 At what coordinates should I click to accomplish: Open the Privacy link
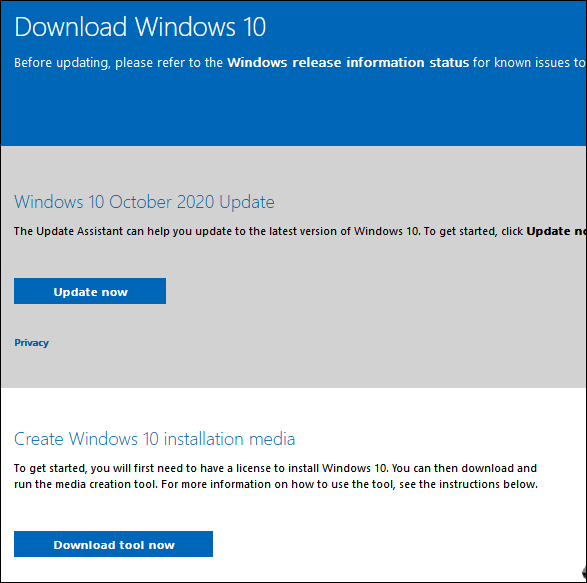click(x=31, y=343)
